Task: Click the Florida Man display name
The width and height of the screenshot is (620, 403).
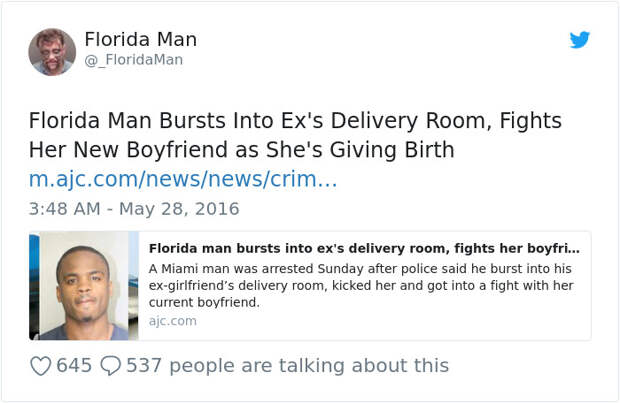Action: coord(140,40)
